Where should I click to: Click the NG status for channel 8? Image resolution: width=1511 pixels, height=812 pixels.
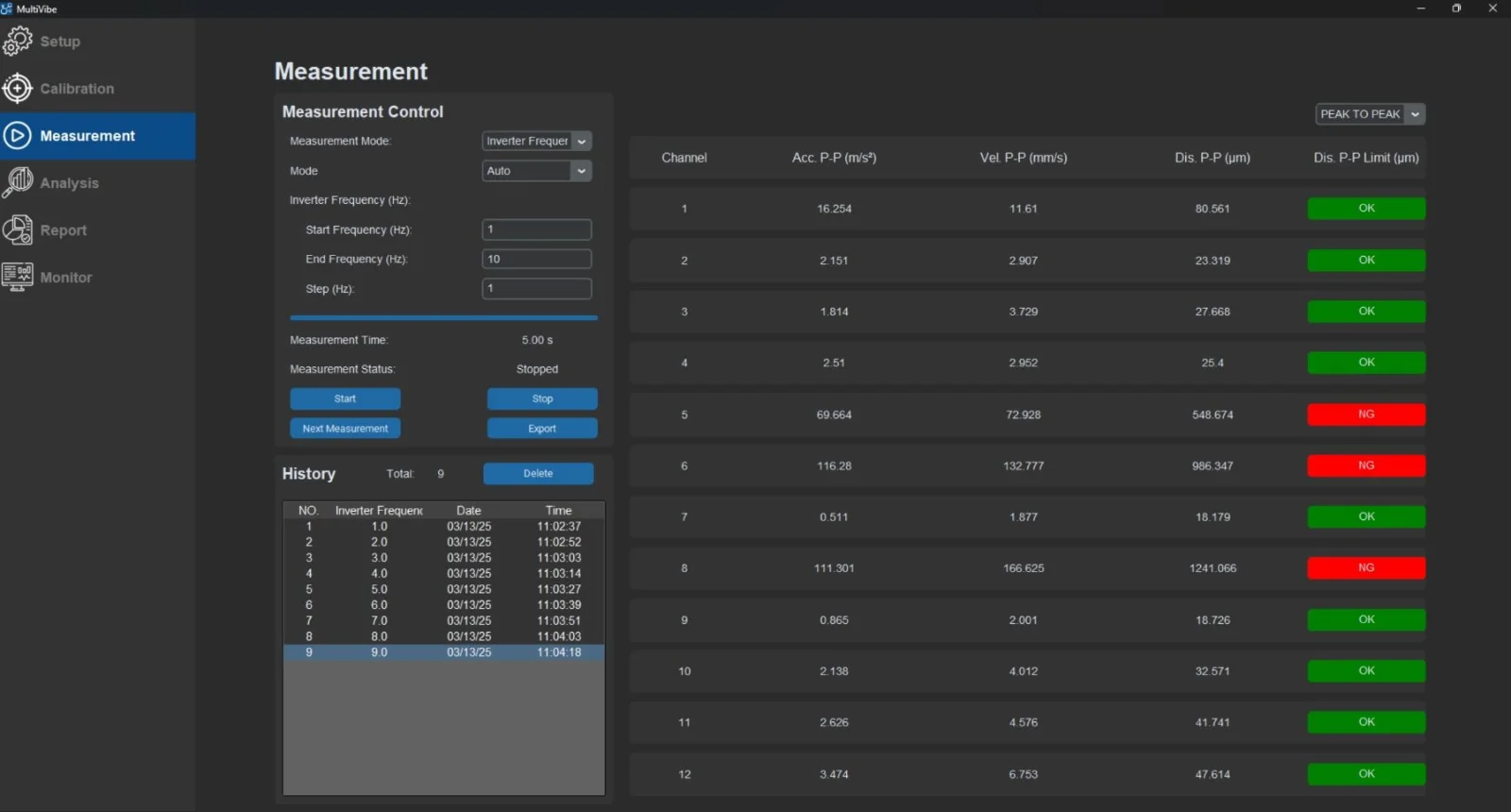click(x=1366, y=568)
